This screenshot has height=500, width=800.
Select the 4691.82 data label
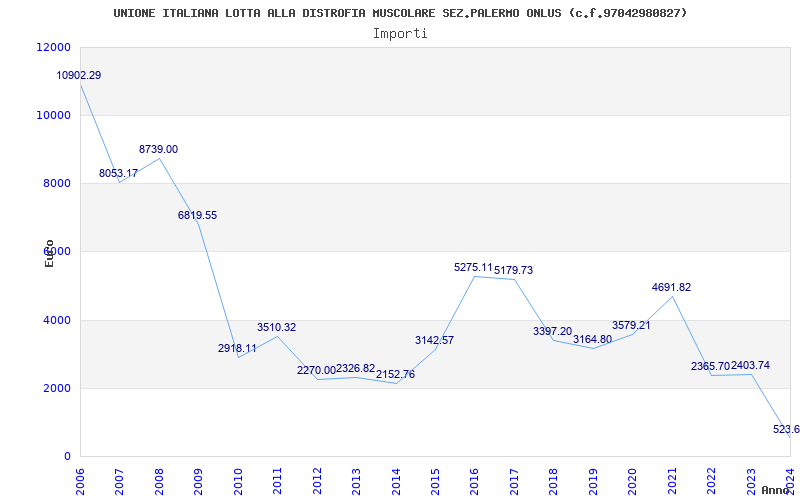click(671, 287)
